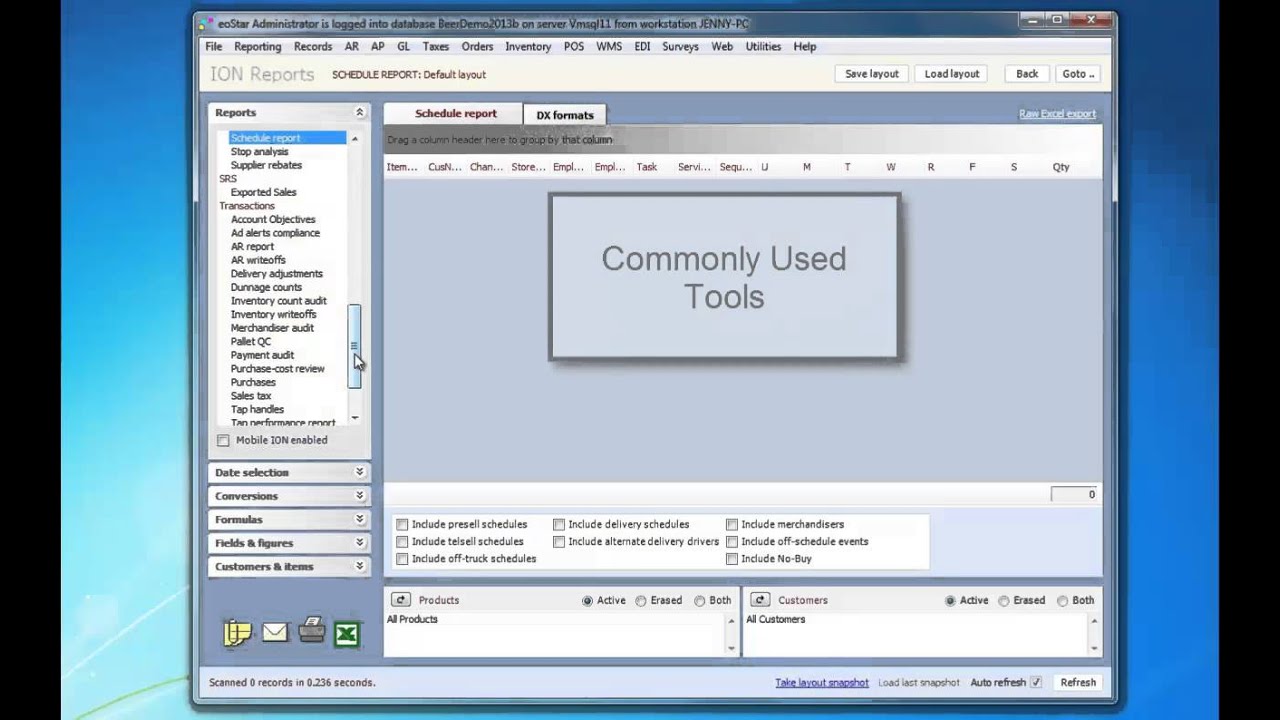
Task: Check Include delivery schedules
Action: click(x=559, y=524)
